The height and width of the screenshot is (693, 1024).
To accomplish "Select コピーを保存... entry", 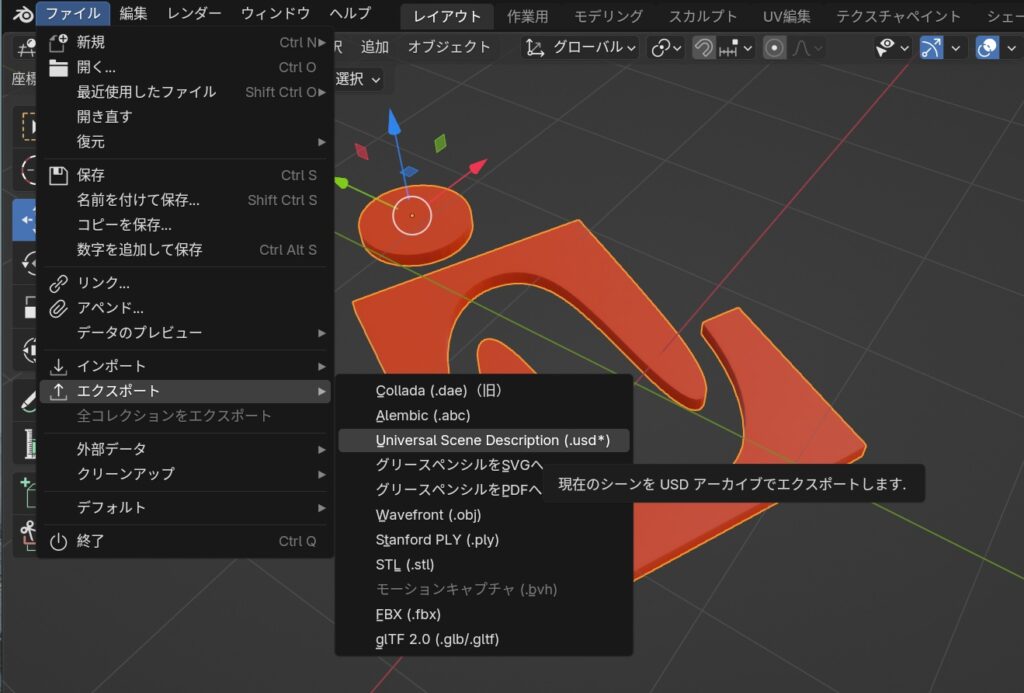I will click(x=185, y=225).
